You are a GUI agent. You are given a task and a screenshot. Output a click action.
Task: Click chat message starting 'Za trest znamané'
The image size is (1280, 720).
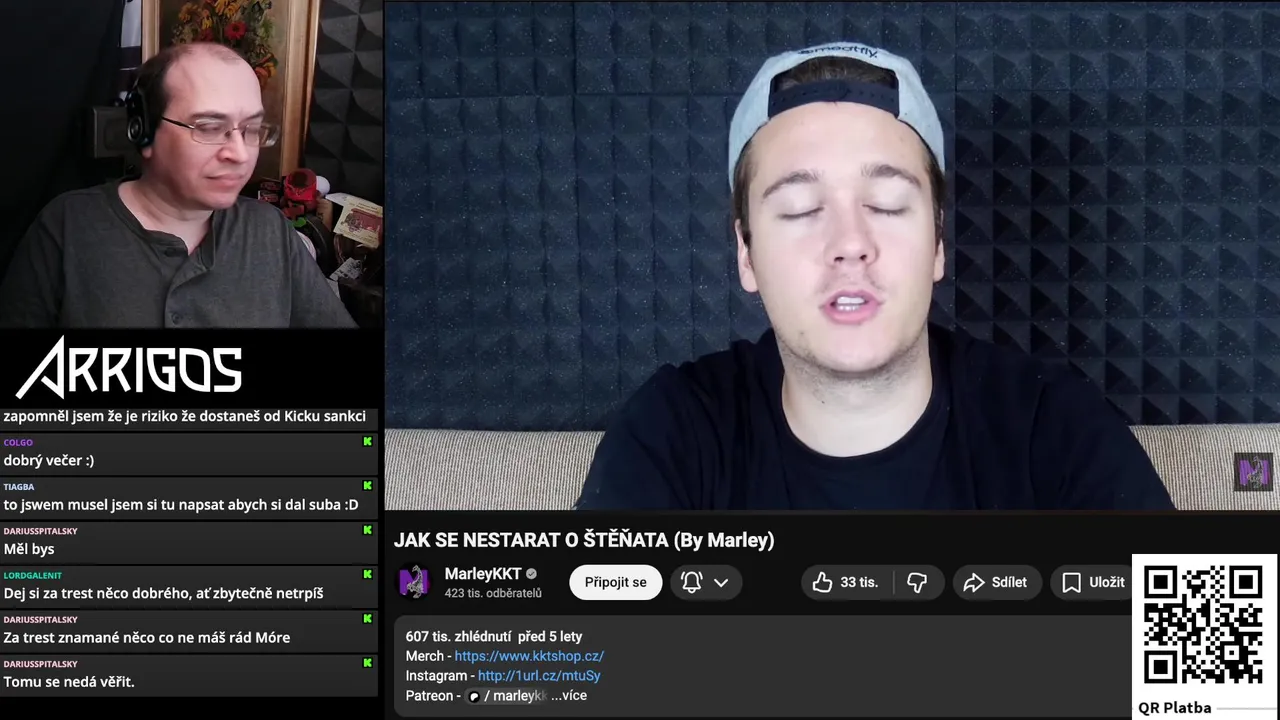tap(147, 637)
